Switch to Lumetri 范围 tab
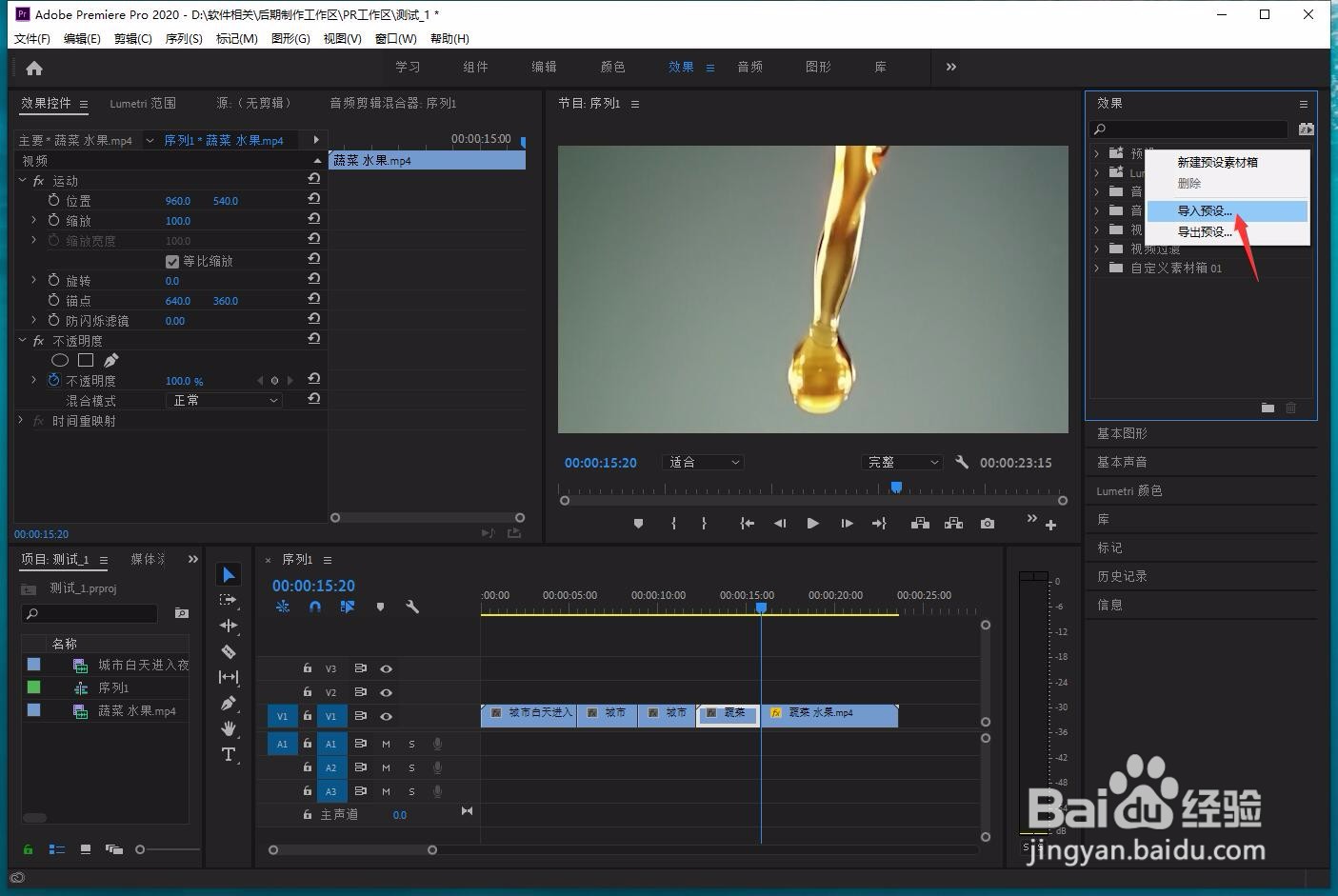The image size is (1338, 896). coord(143,103)
